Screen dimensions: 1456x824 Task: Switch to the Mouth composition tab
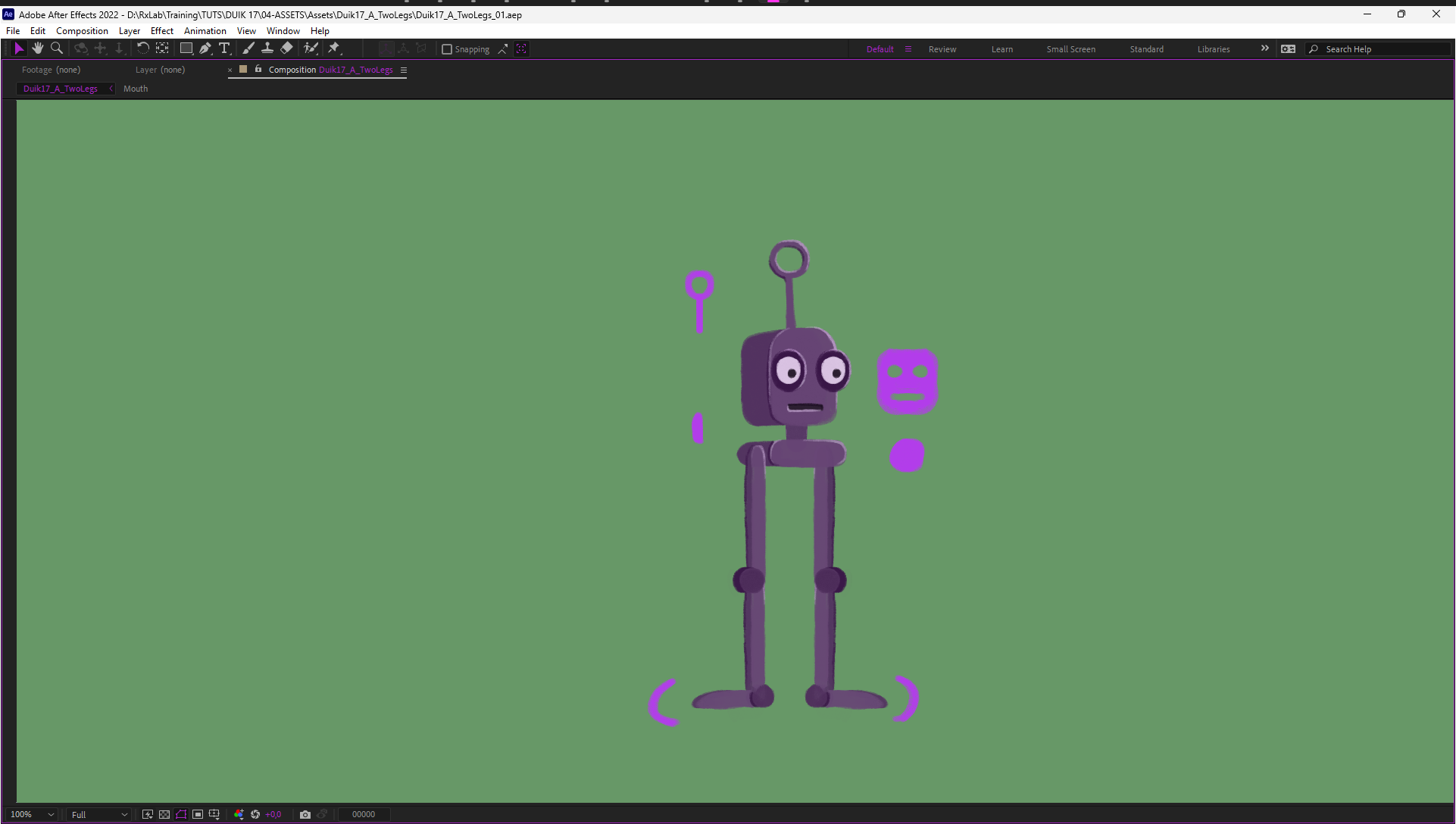(x=136, y=89)
